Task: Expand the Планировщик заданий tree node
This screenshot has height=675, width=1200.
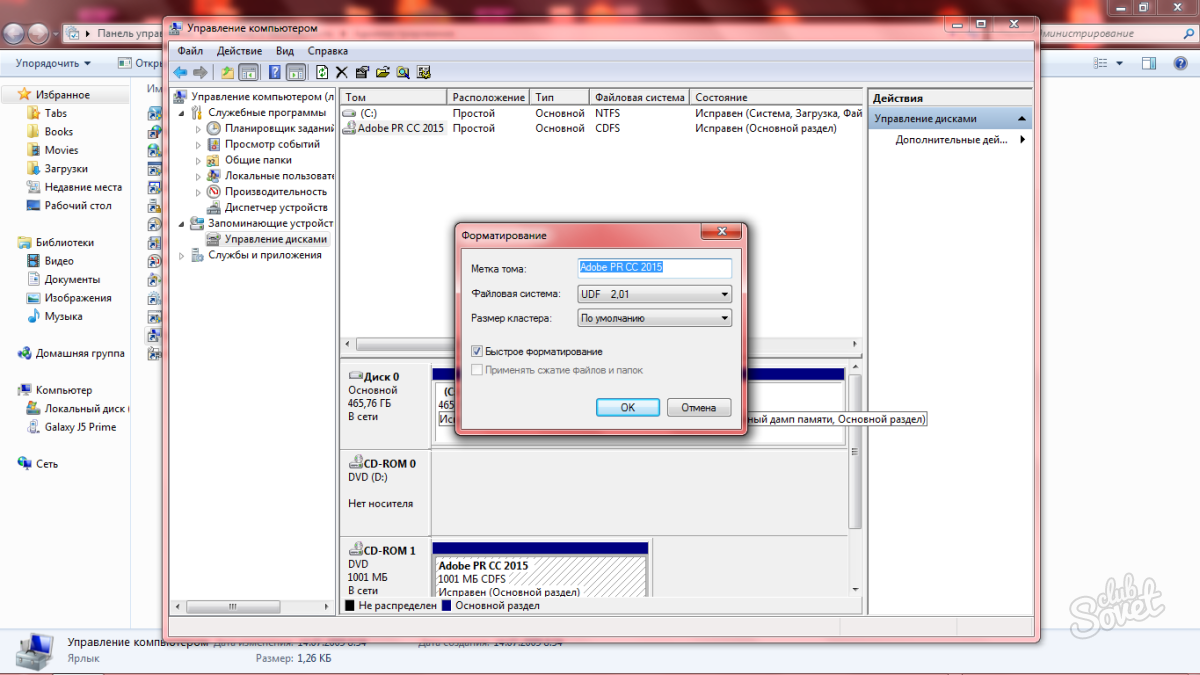Action: click(x=197, y=128)
